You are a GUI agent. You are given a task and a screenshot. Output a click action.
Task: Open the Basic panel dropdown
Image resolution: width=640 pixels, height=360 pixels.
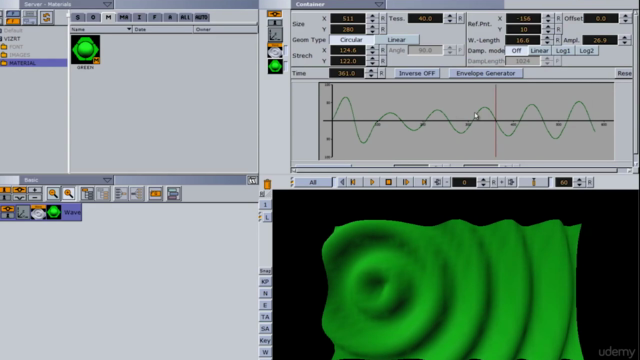point(107,180)
